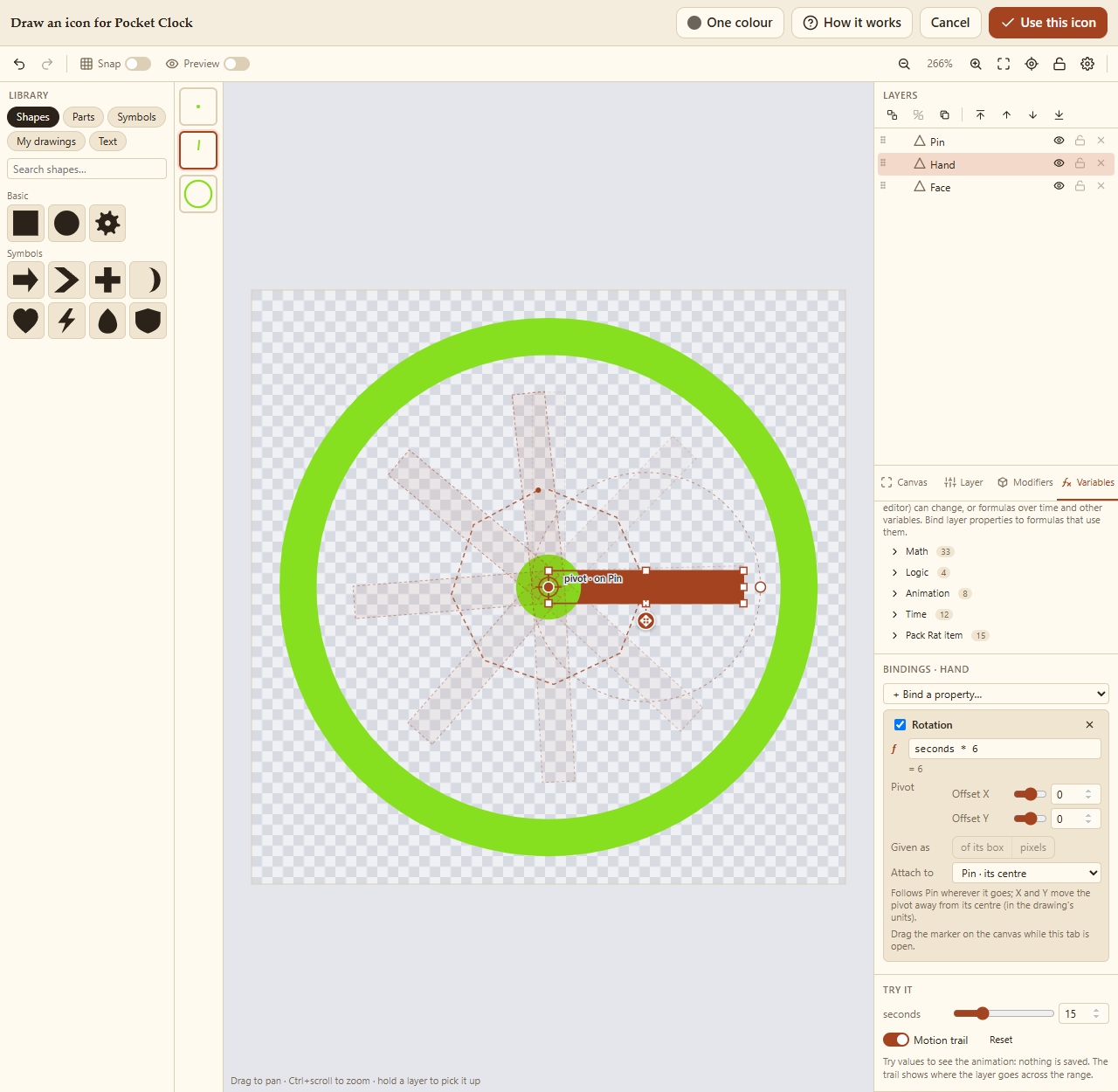Click the Offset Y slider
This screenshot has width=1118, height=1092.
(x=1030, y=819)
